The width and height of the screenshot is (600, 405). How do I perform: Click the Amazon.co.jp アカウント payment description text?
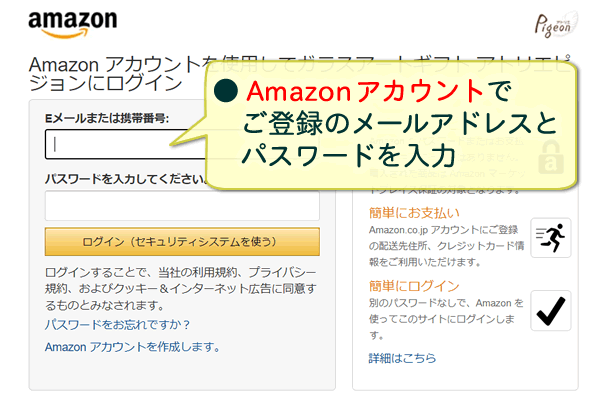446,246
